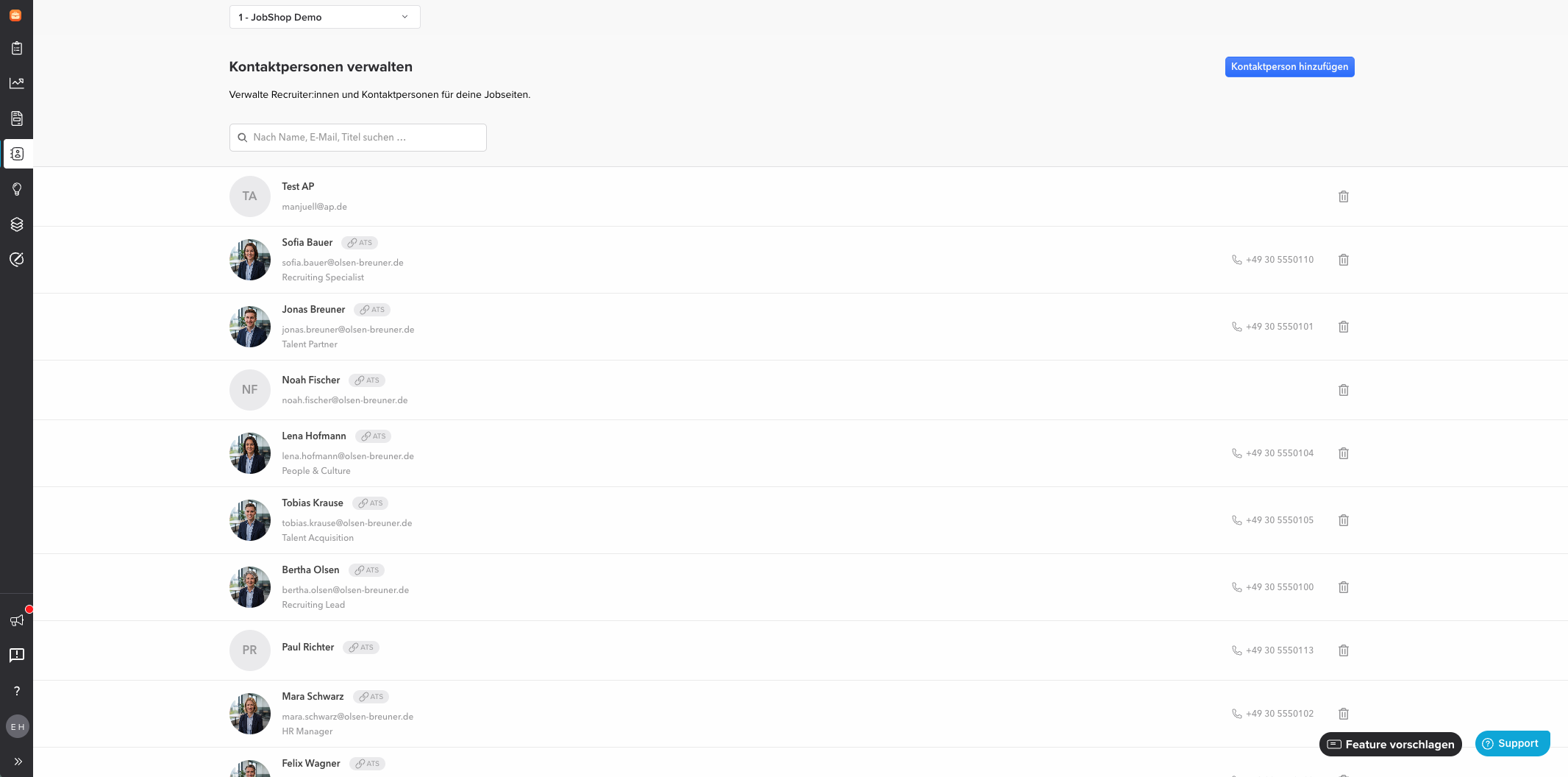Click the Feature vorschlagen button
The width and height of the screenshot is (1568, 777).
pyautogui.click(x=1390, y=744)
